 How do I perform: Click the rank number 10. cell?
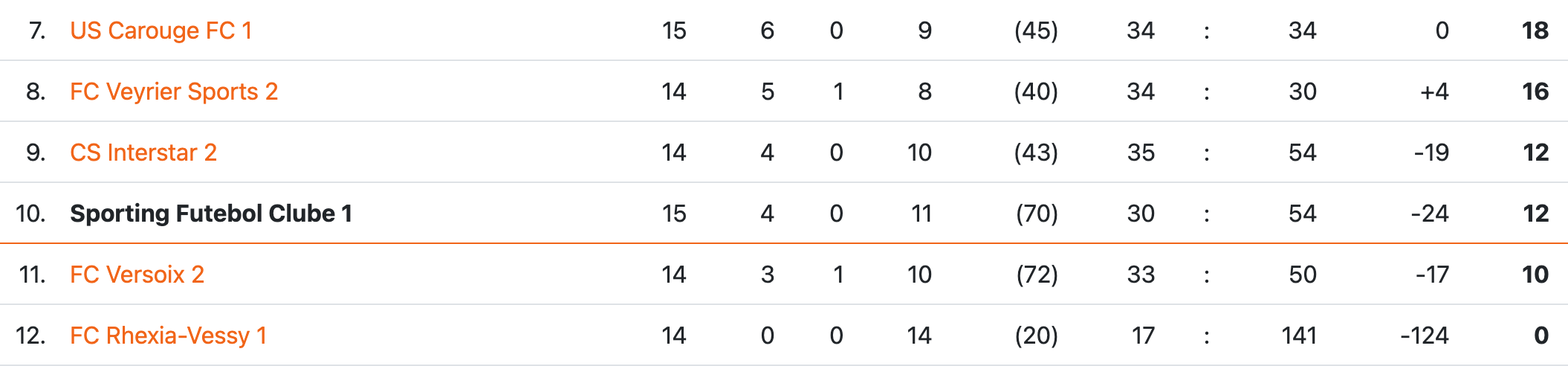coord(31,213)
